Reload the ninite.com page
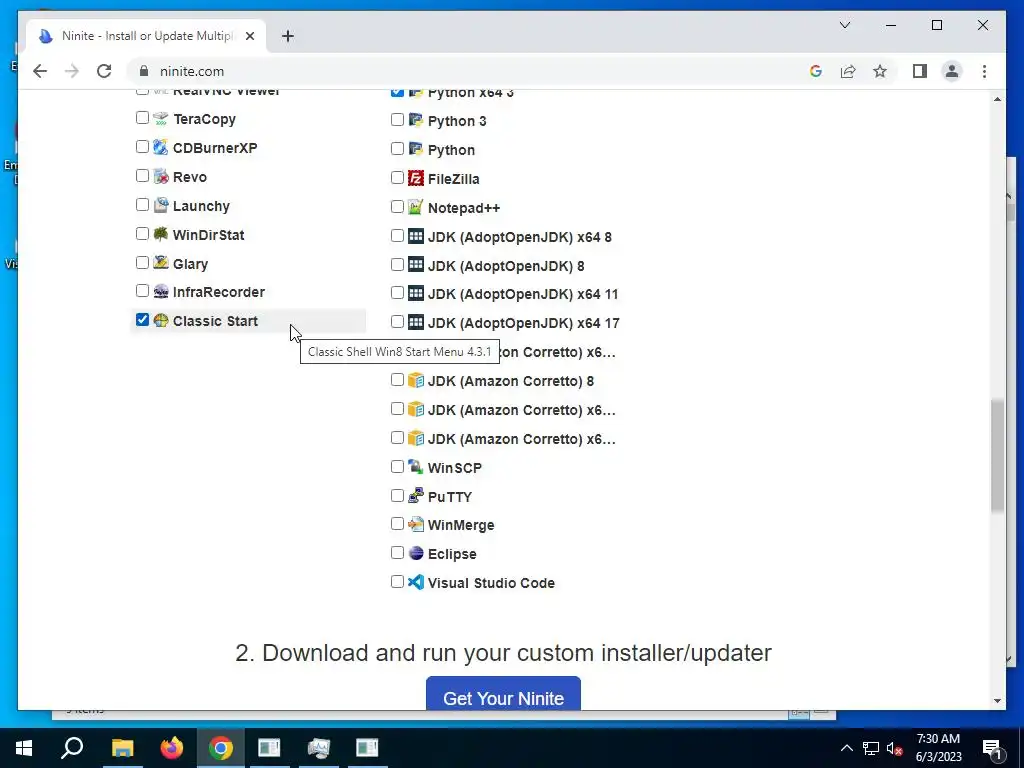The image size is (1024, 768). pyautogui.click(x=104, y=71)
